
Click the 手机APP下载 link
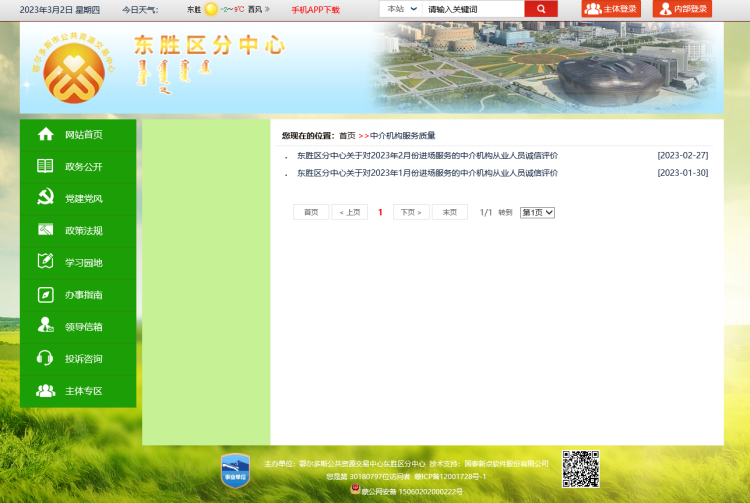click(x=315, y=10)
